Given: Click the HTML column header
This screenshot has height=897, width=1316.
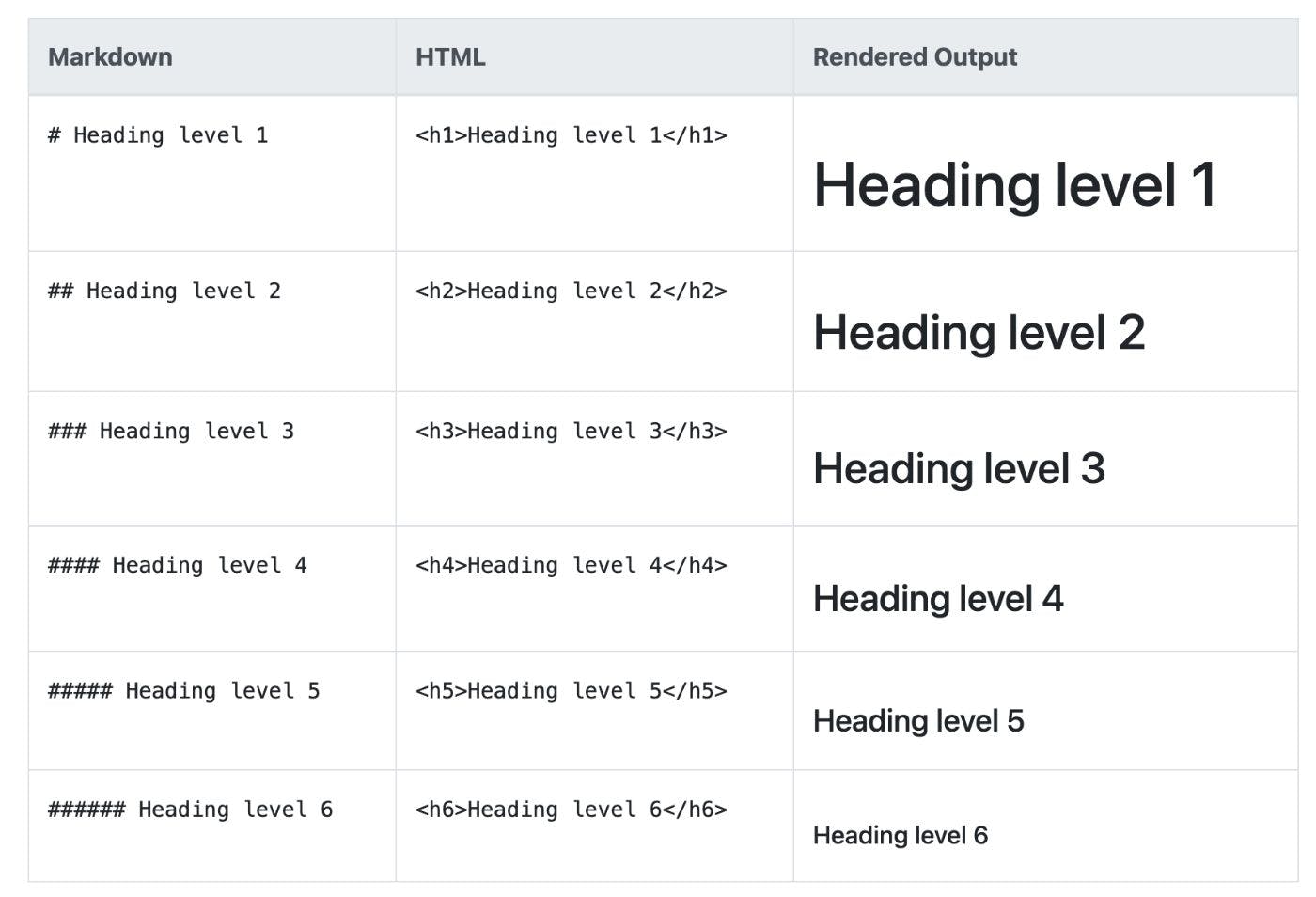Looking at the screenshot, I should tap(449, 56).
